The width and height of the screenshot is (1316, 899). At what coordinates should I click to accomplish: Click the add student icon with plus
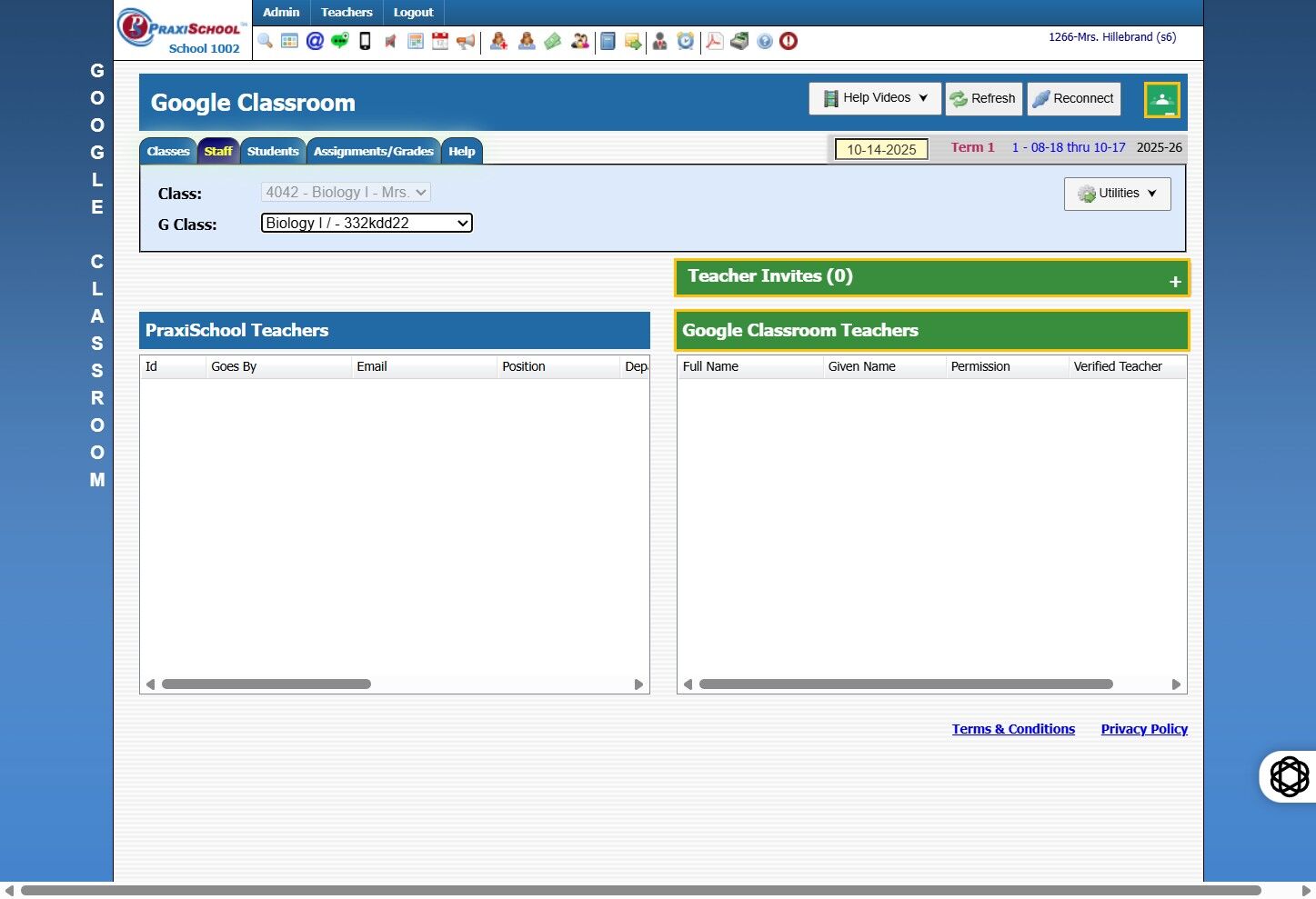pyautogui.click(x=498, y=41)
